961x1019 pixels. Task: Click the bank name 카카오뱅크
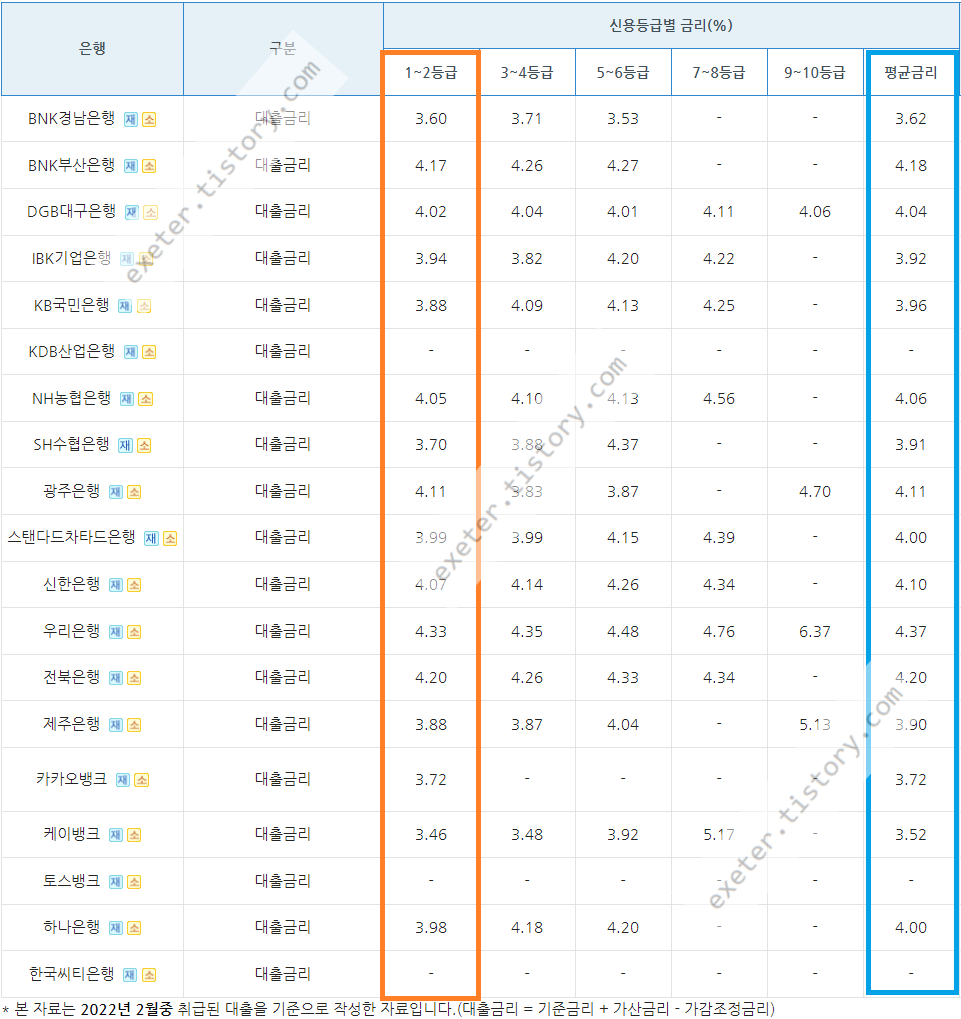[x=71, y=779]
